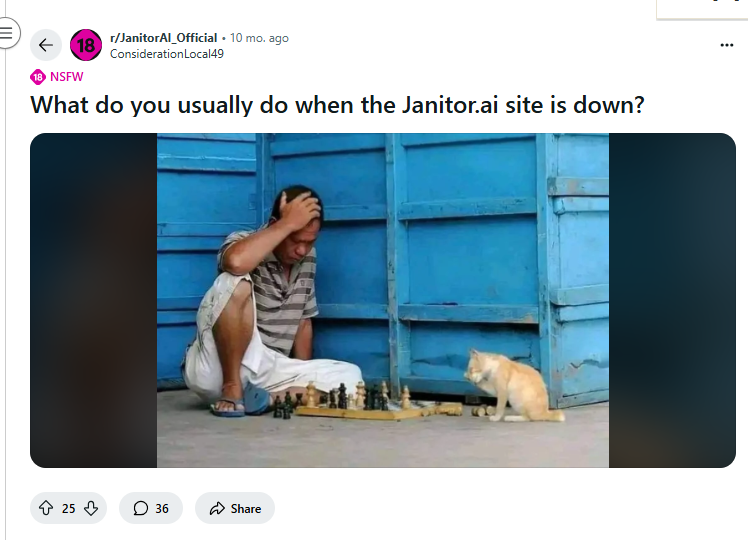Open the 36 comments section

(151, 508)
